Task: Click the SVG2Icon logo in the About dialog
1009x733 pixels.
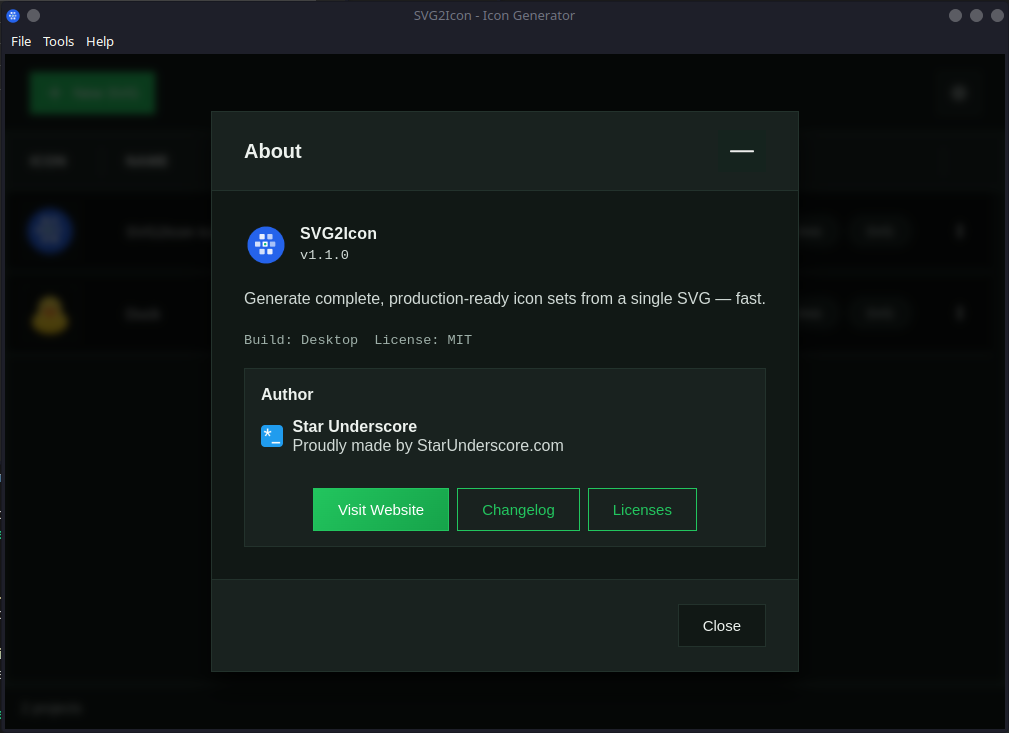Action: 265,244
